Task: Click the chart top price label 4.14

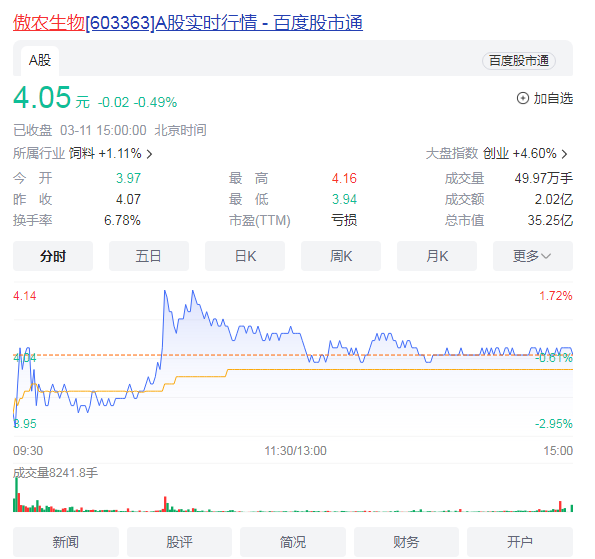Action: click(25, 296)
